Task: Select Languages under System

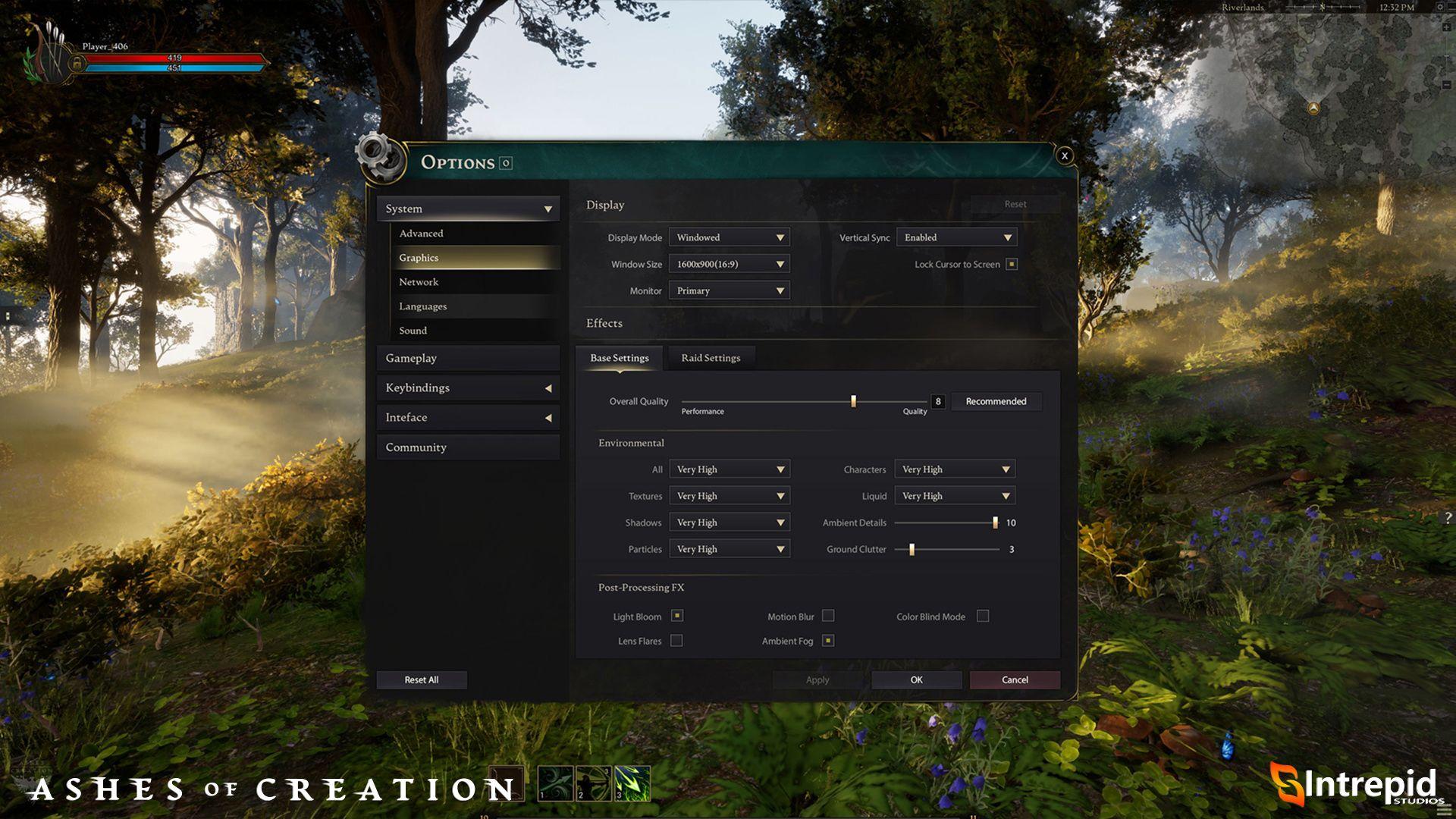Action: (x=475, y=306)
